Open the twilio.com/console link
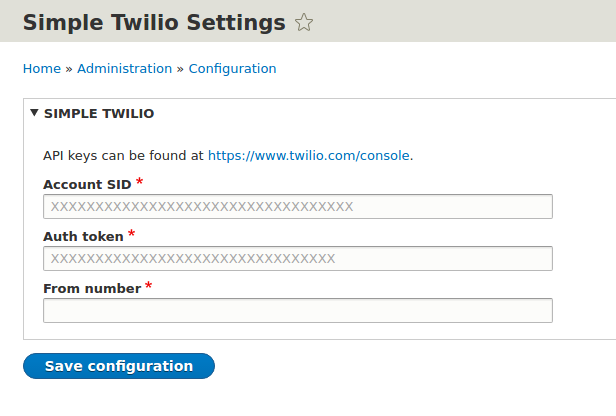Image resolution: width=616 pixels, height=416 pixels. point(309,156)
